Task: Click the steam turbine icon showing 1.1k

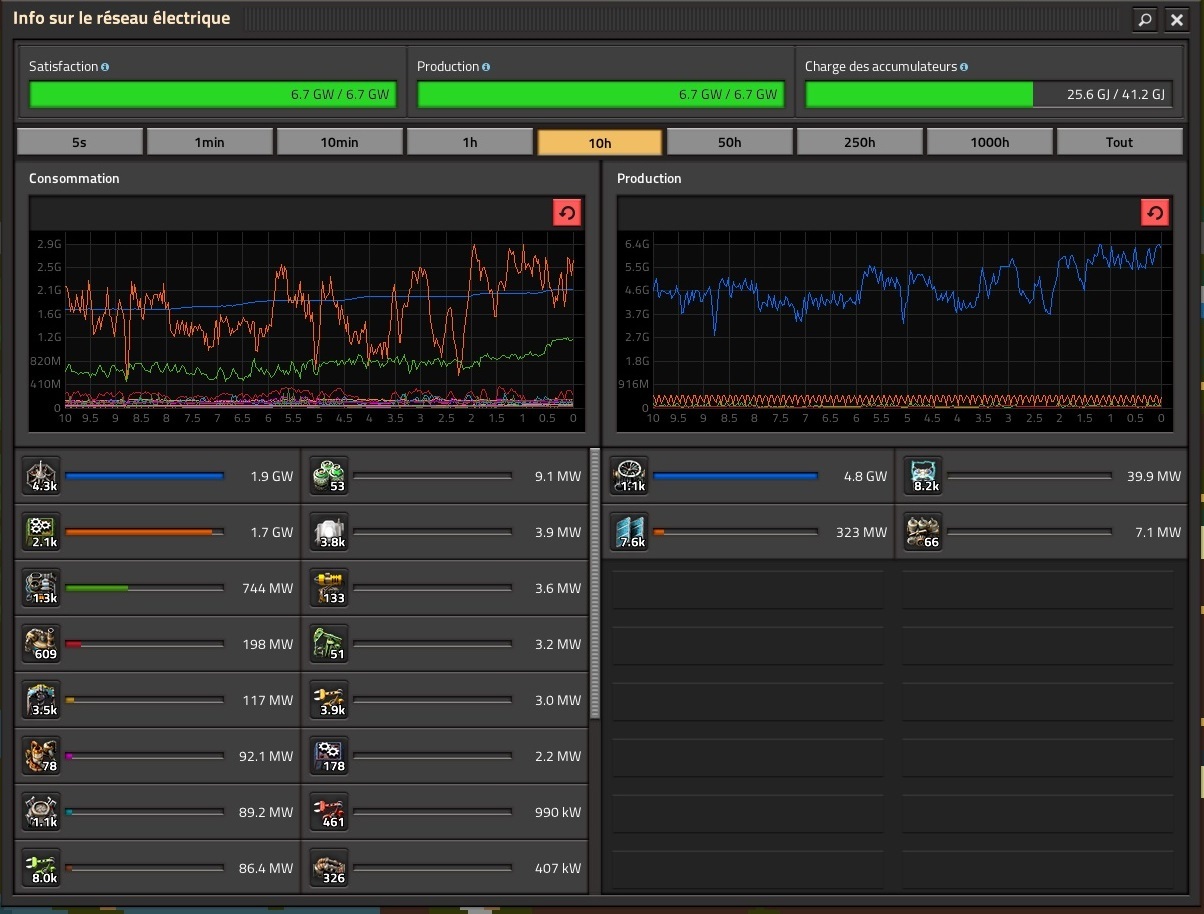Action: [630, 477]
